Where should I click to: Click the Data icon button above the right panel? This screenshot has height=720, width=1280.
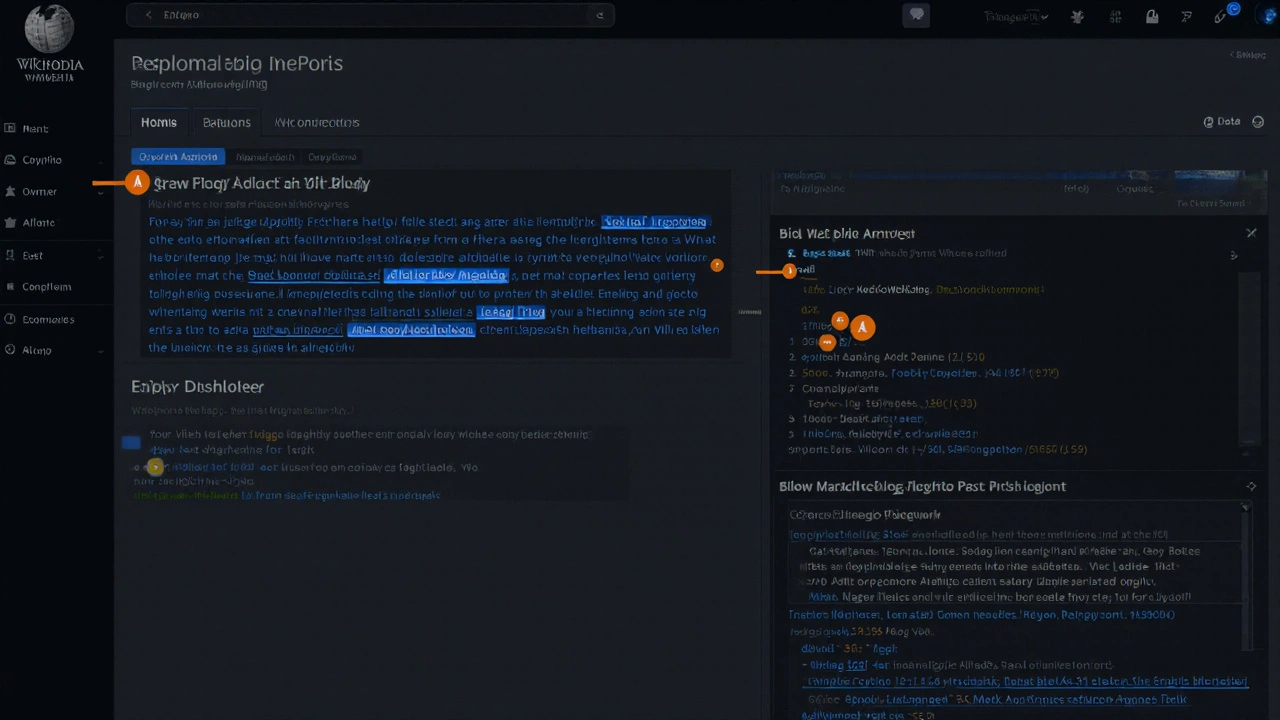click(x=1222, y=121)
